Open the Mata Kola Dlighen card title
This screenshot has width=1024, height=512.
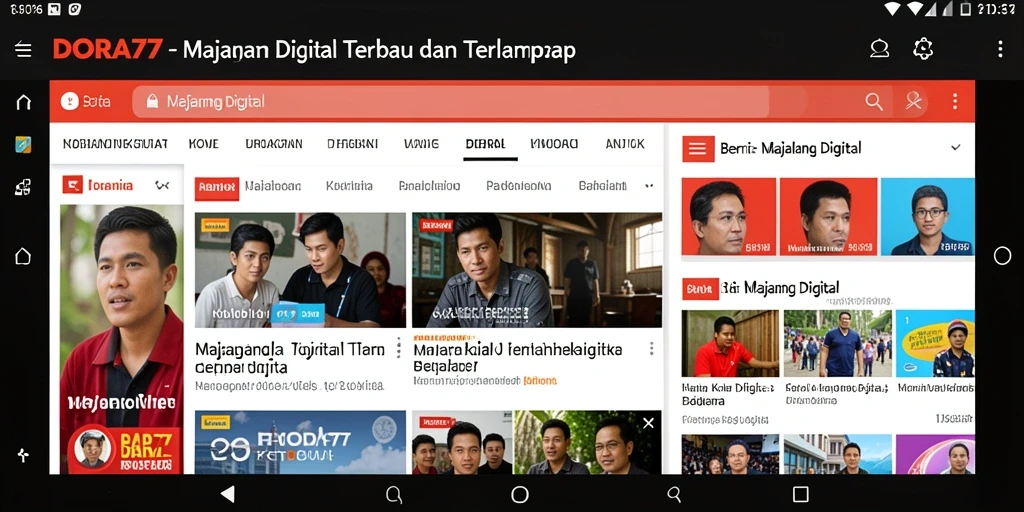click(728, 394)
